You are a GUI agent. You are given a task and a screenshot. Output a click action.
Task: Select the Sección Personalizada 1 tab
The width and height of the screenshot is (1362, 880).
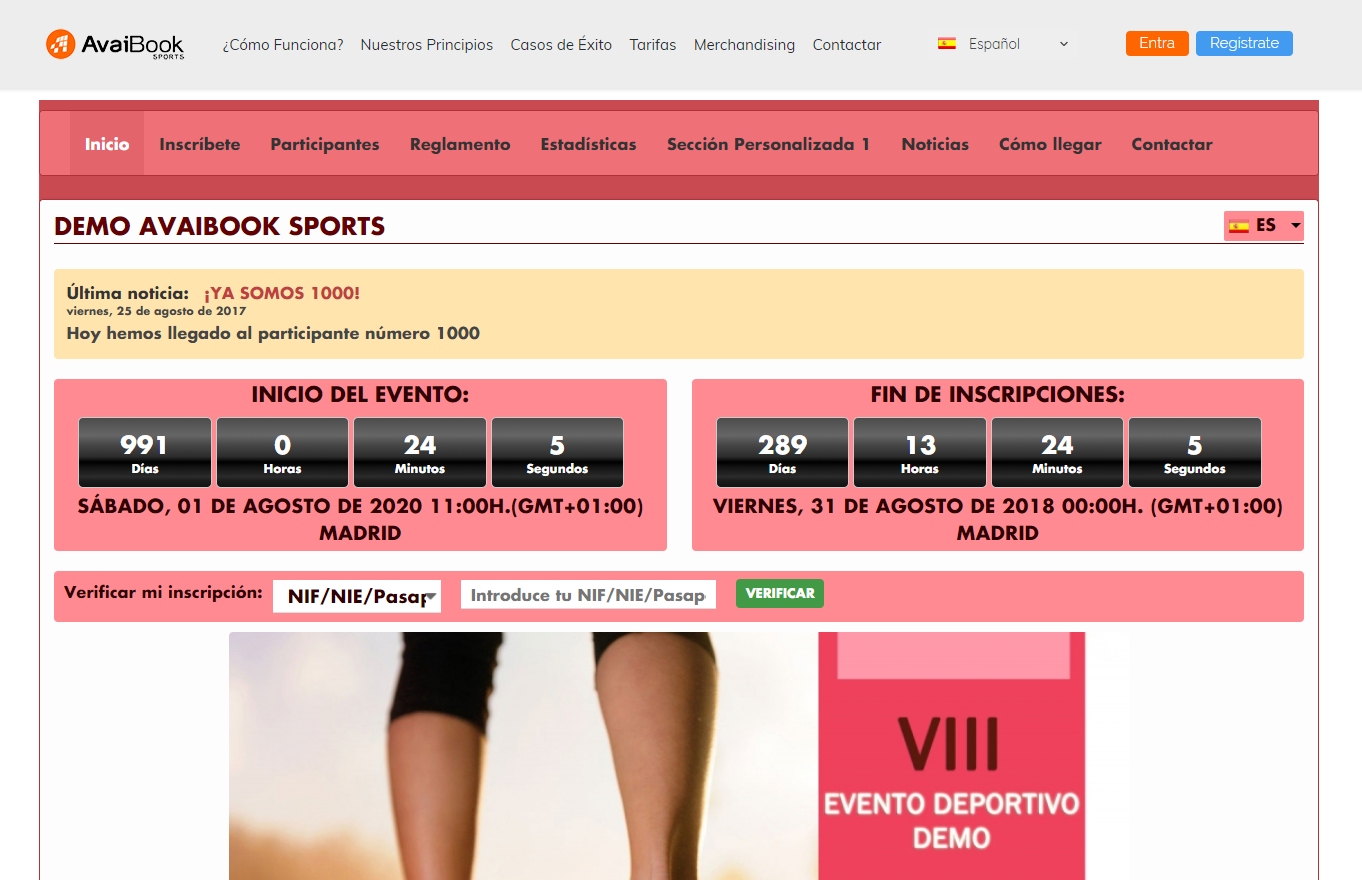(x=768, y=144)
